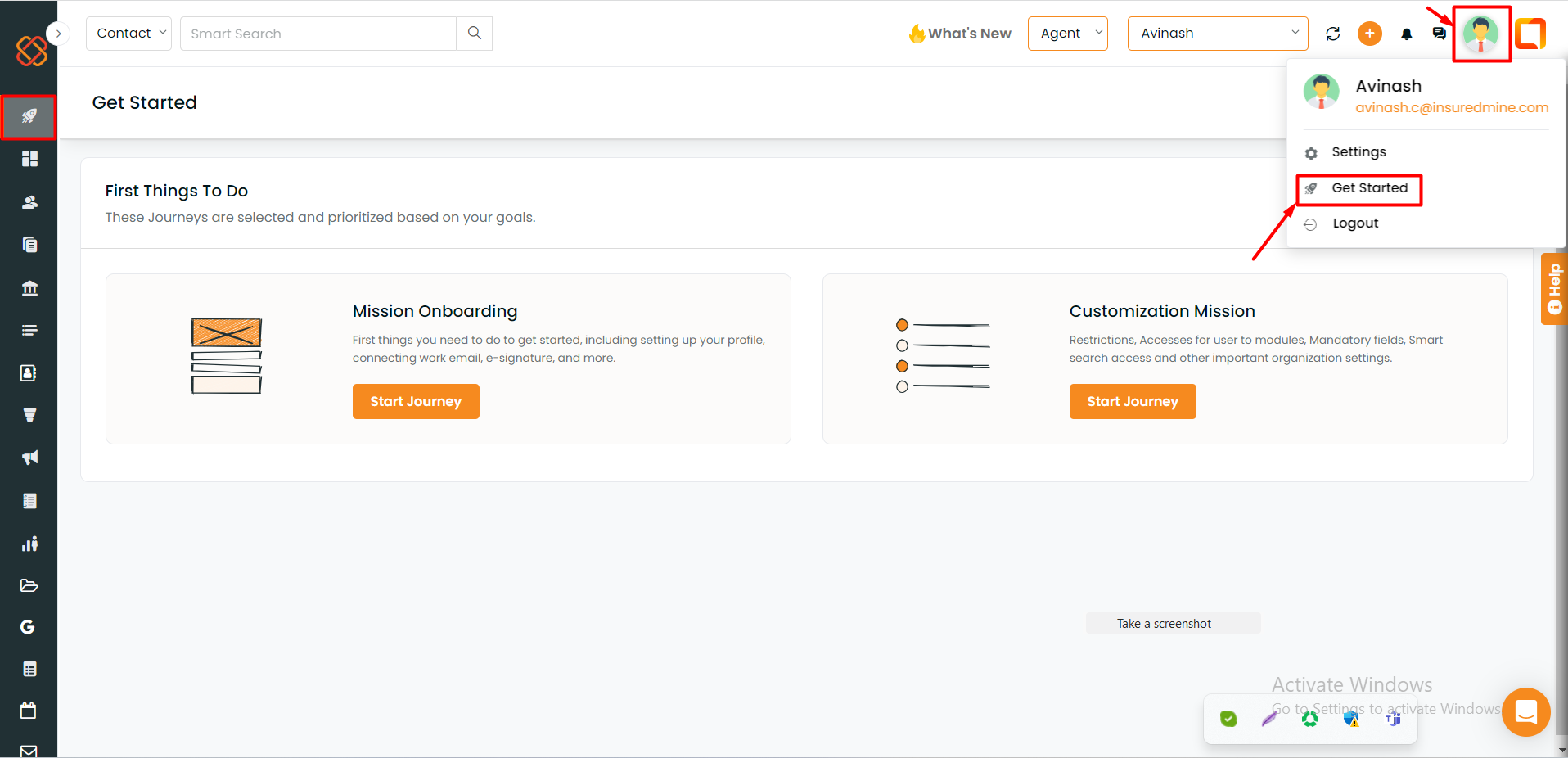Open the Avinash user selector dropdown

coord(1218,34)
